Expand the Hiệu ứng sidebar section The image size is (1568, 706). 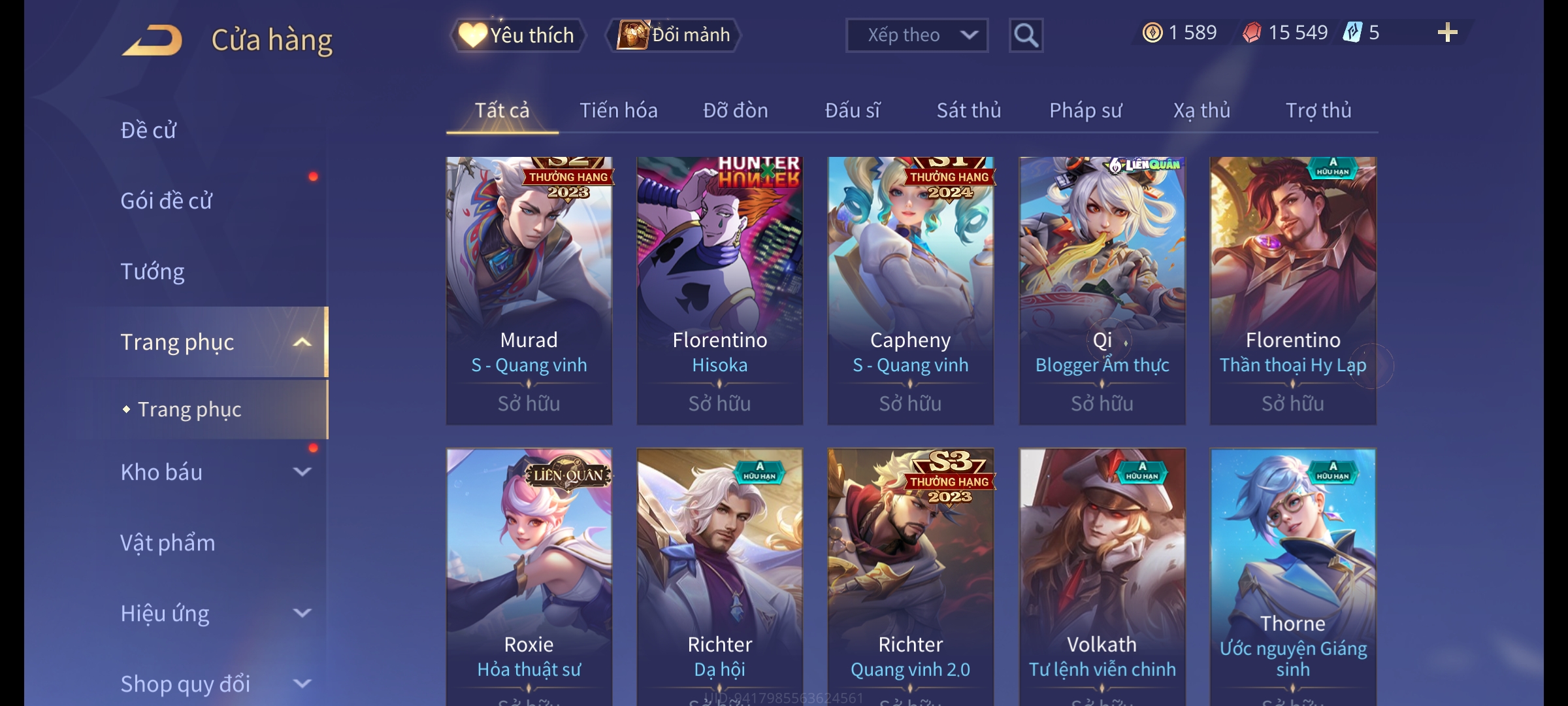(302, 613)
